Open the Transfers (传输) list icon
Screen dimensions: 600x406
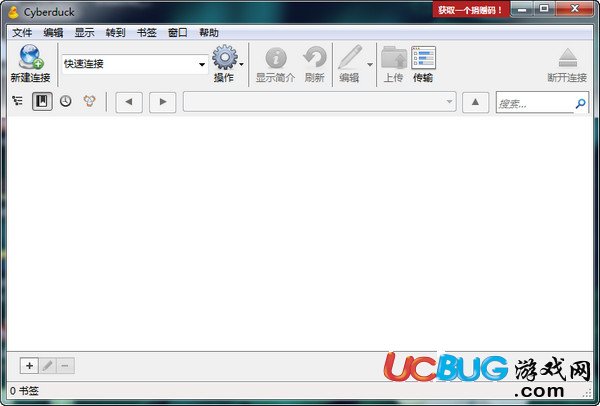coord(423,58)
